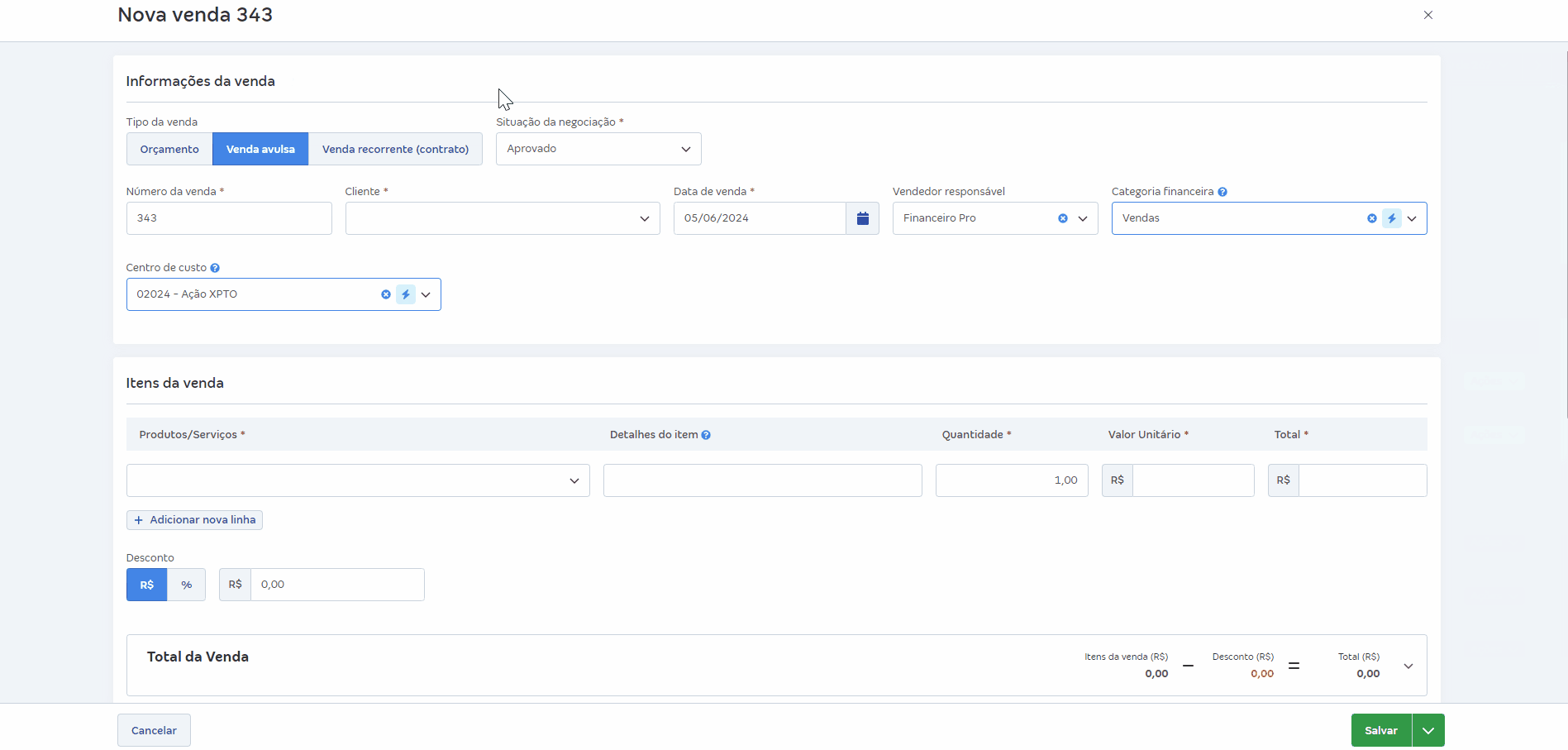
Task: Click Adicionar nova linha
Action: click(x=194, y=520)
